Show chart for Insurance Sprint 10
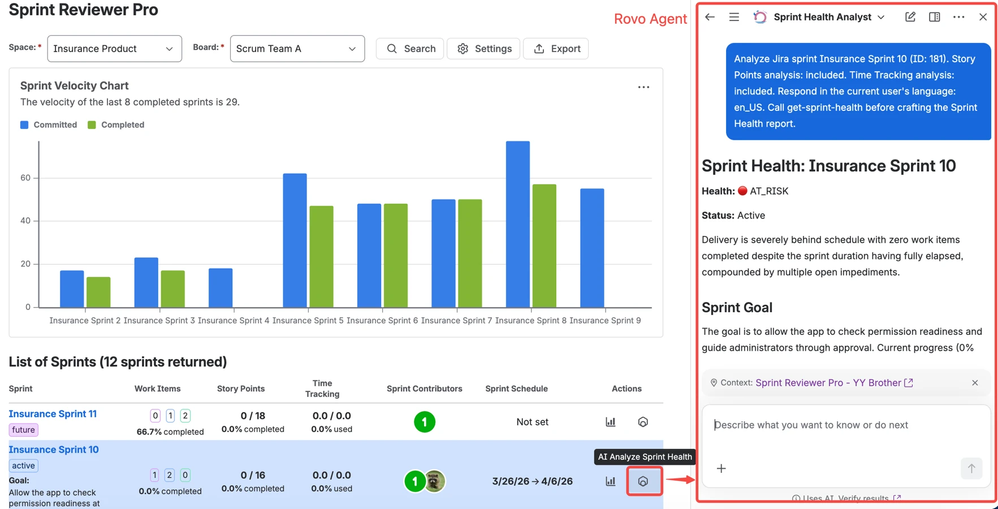Screen dimensions: 998x509 point(610,482)
